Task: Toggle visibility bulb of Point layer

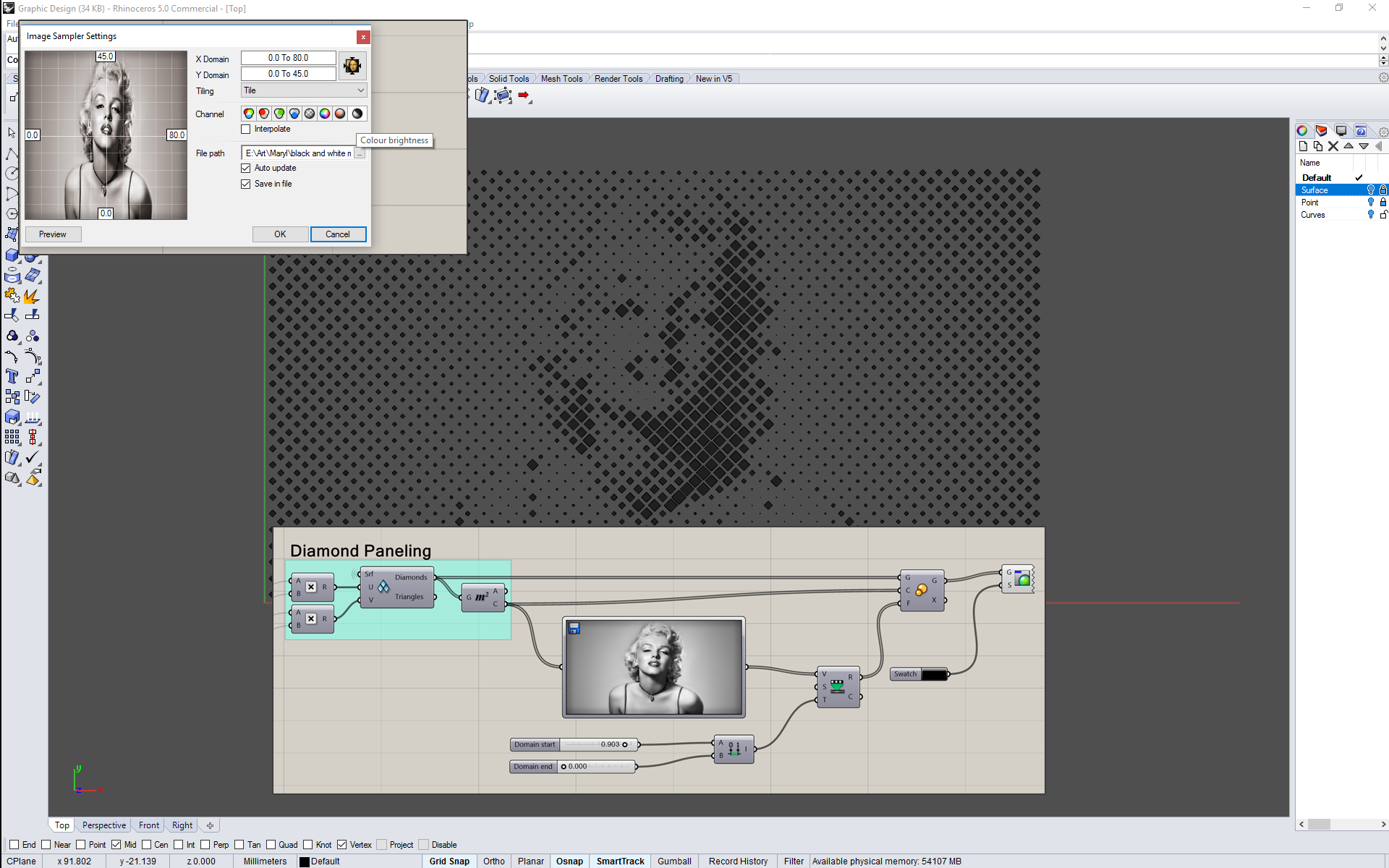Action: click(1370, 203)
